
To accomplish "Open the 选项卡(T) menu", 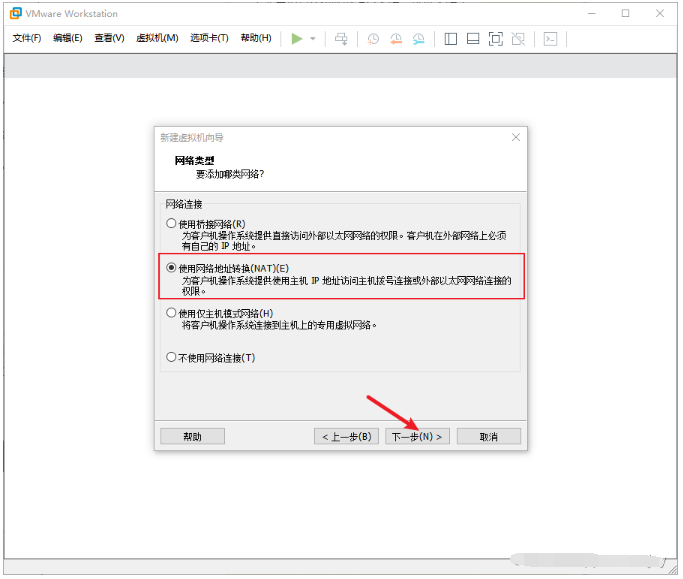I will [x=209, y=38].
